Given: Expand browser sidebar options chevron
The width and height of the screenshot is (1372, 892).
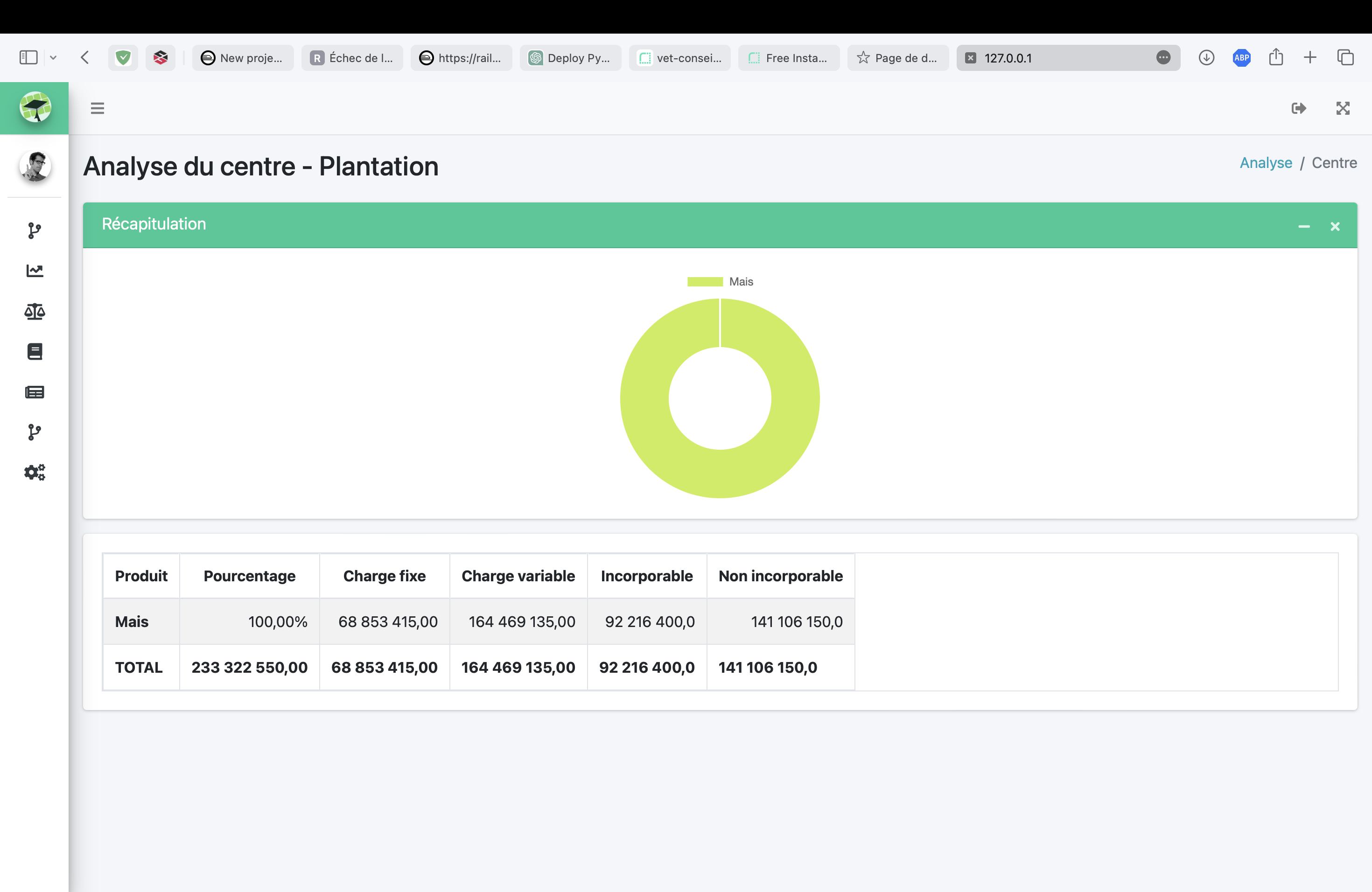Looking at the screenshot, I should tap(53, 58).
